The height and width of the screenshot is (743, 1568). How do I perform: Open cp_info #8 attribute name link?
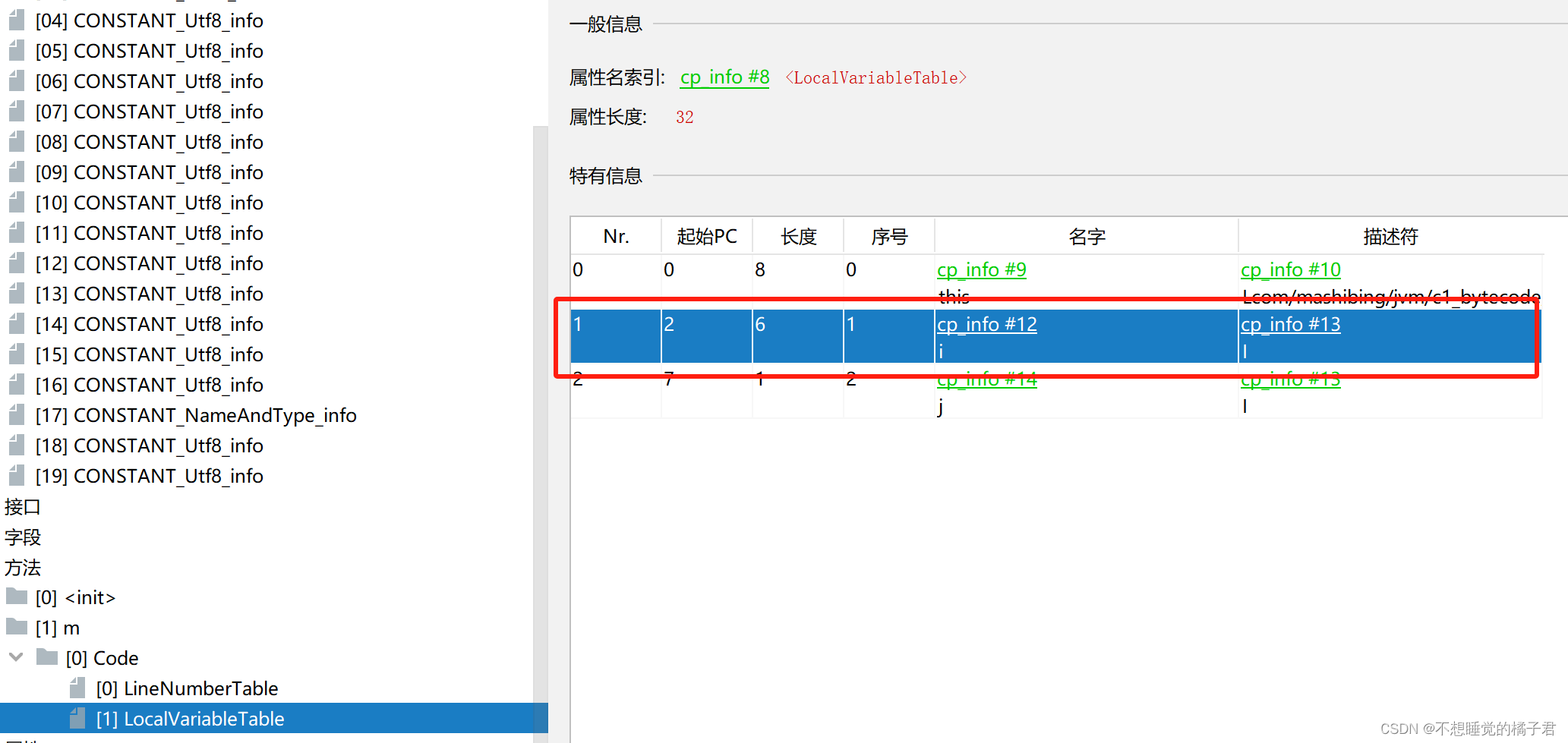point(724,77)
